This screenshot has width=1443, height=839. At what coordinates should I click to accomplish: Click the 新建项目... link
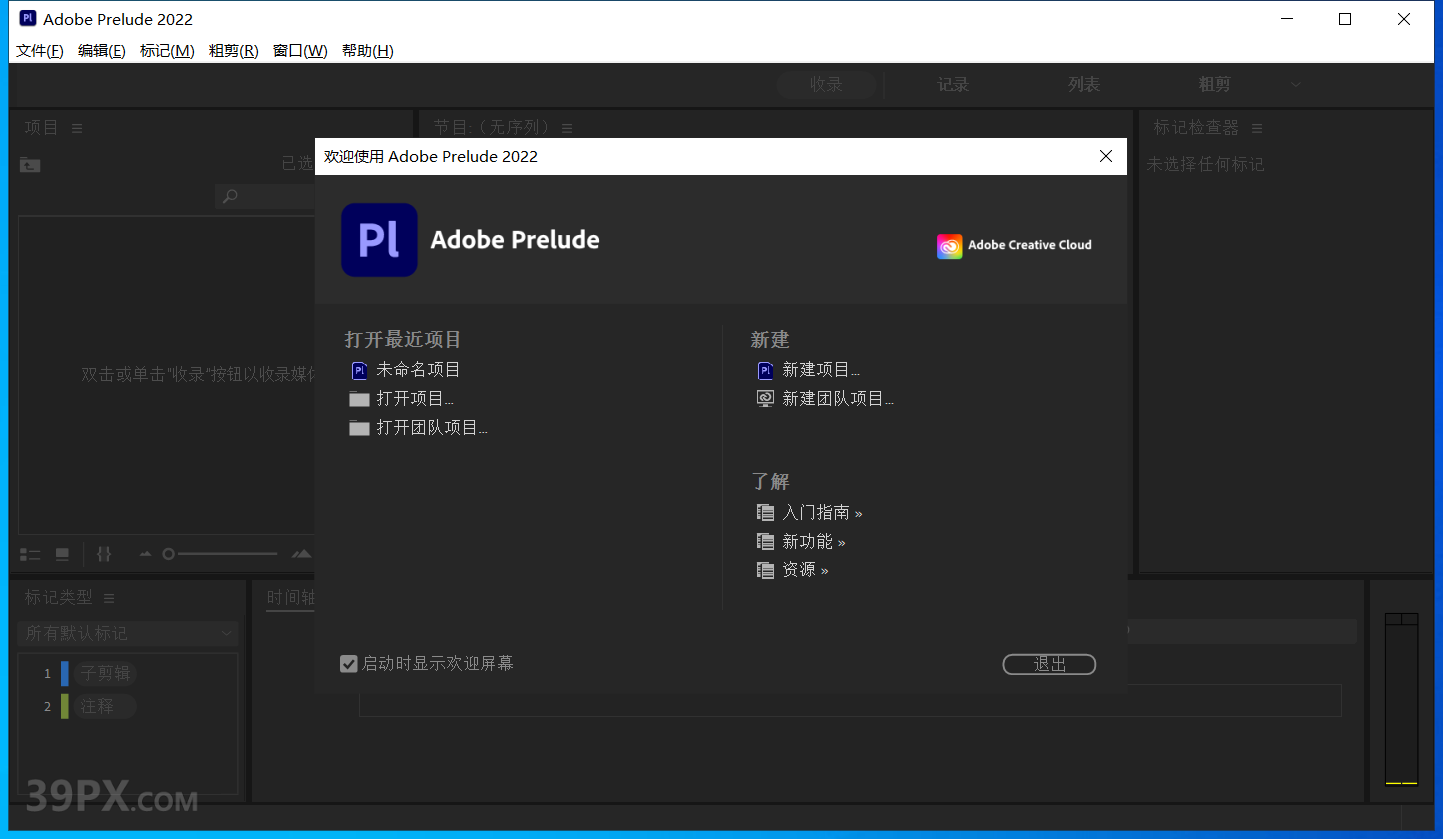821,370
